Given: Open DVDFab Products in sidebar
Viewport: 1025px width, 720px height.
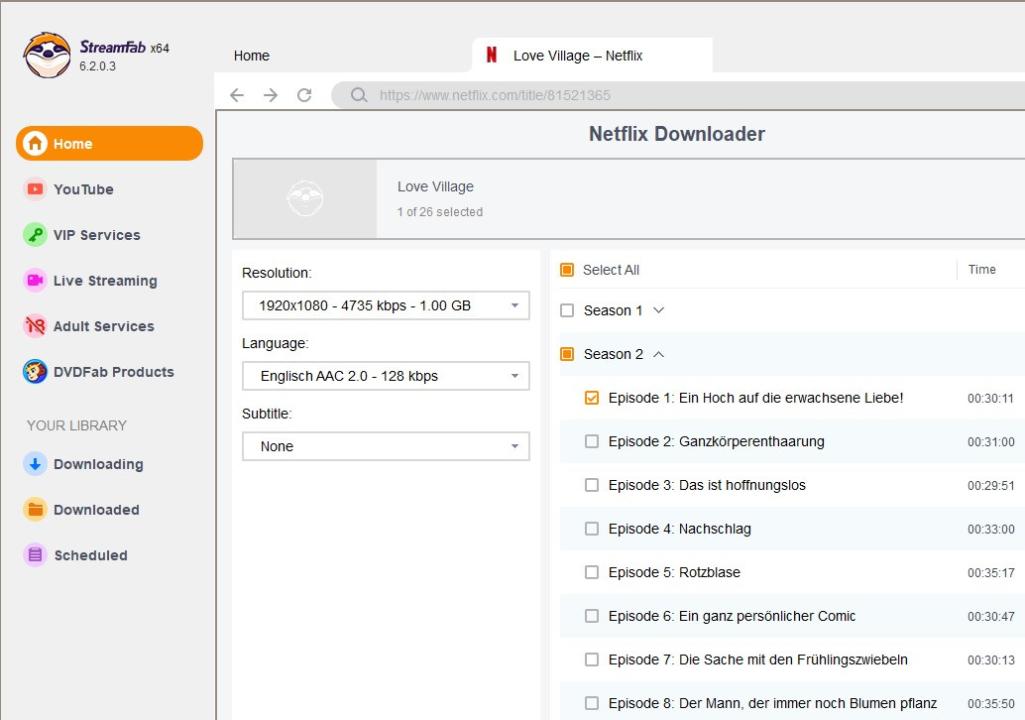Looking at the screenshot, I should coord(113,372).
